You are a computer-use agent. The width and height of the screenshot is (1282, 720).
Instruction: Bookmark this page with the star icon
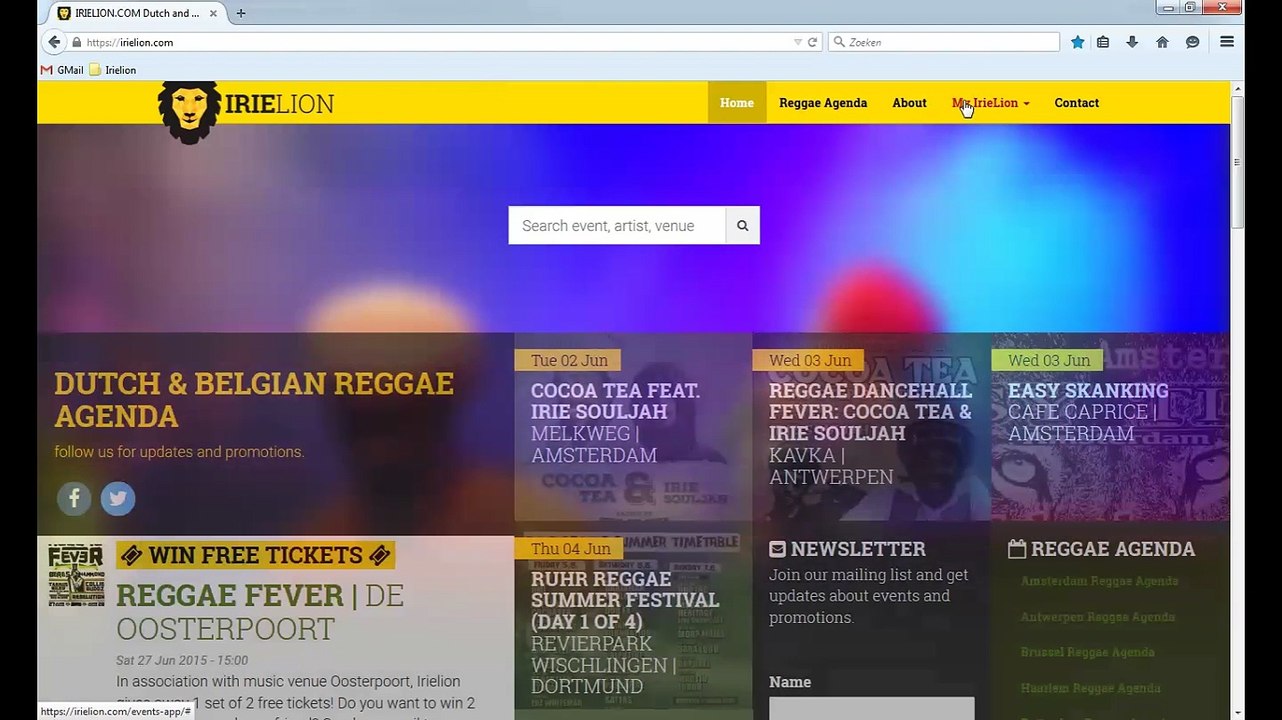[x=1077, y=42]
